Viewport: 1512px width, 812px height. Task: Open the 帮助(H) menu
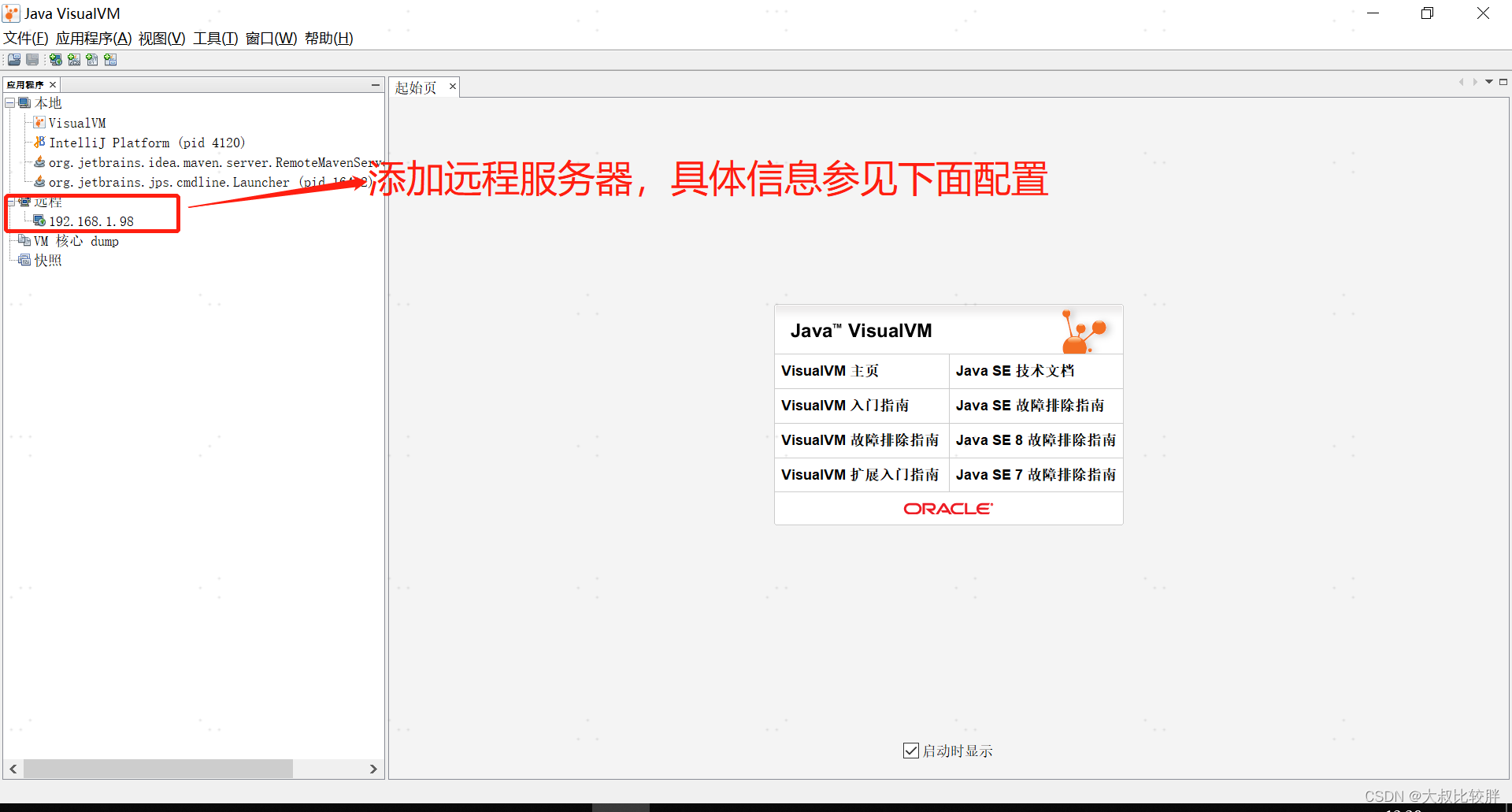pos(329,38)
